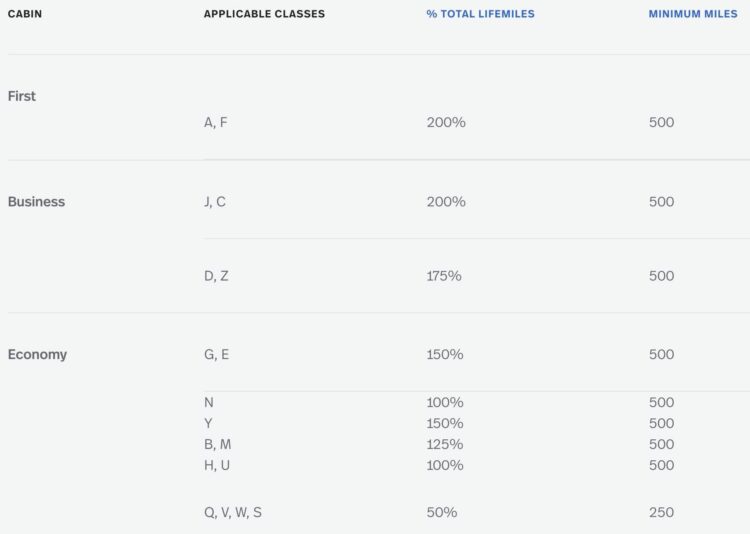Click the Q, V, W, S class cell
This screenshot has height=534, width=750.
coord(233,512)
